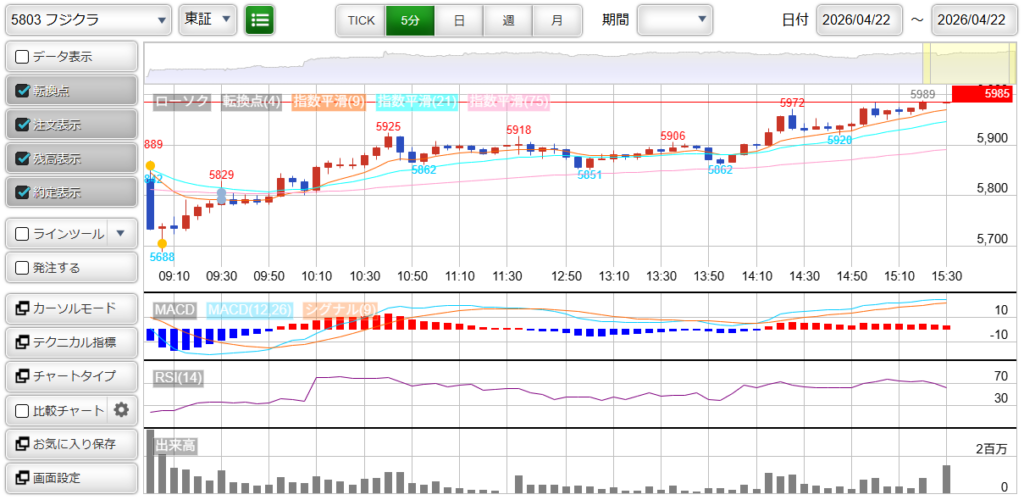1024x500 pixels.
Task: Open the 東証 market dropdown
Action: coord(207,19)
